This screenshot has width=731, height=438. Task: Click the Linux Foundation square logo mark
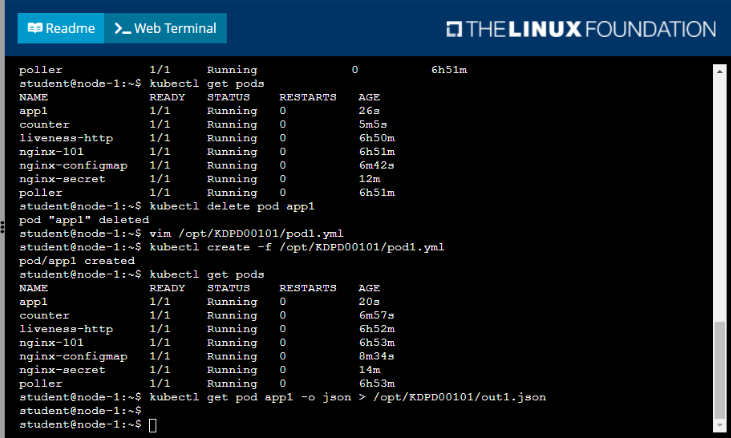click(x=454, y=28)
